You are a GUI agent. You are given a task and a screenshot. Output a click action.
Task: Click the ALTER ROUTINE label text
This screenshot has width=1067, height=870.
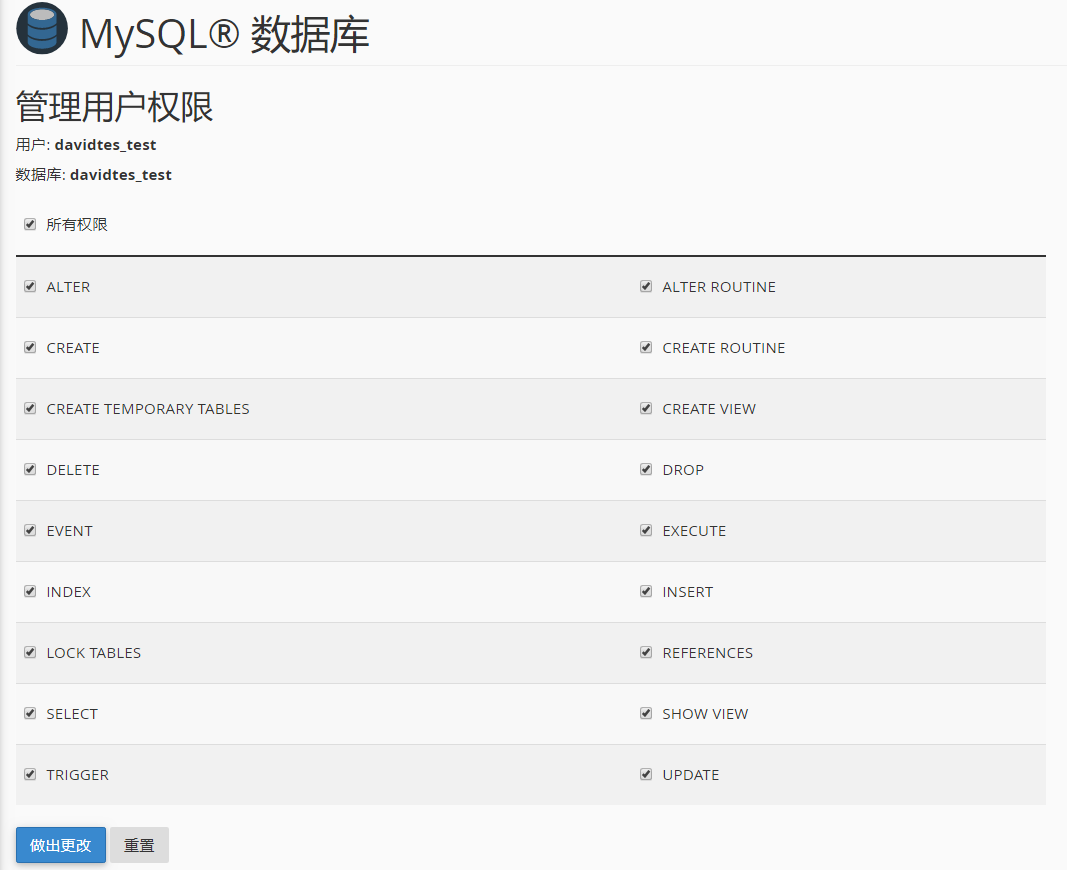tap(719, 287)
